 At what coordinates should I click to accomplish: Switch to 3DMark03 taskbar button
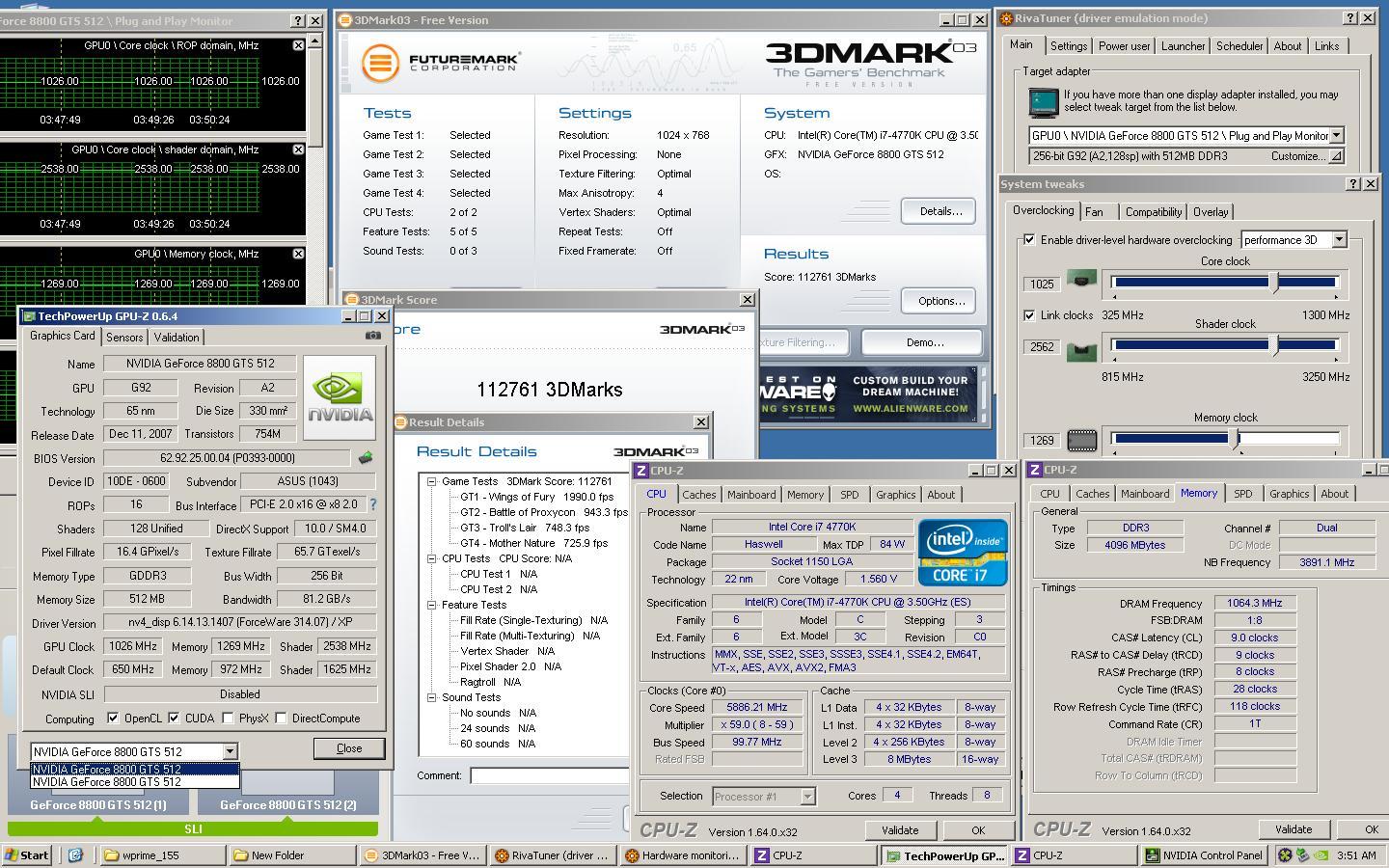click(x=422, y=854)
